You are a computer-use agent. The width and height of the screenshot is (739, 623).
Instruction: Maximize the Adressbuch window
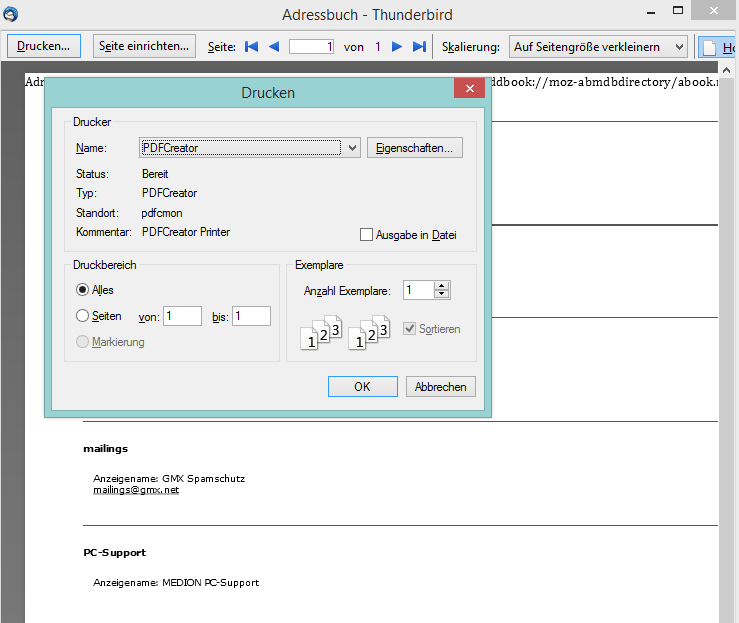pyautogui.click(x=678, y=11)
